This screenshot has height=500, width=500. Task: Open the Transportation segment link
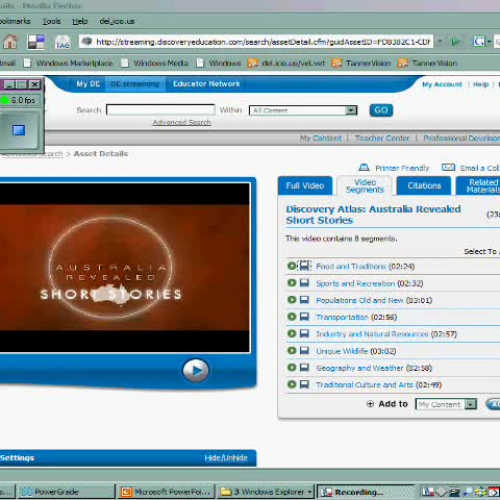point(342,317)
